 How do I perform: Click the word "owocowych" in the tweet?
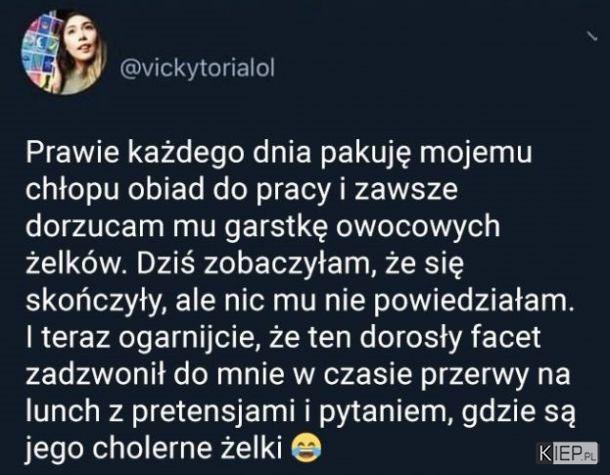pos(417,226)
